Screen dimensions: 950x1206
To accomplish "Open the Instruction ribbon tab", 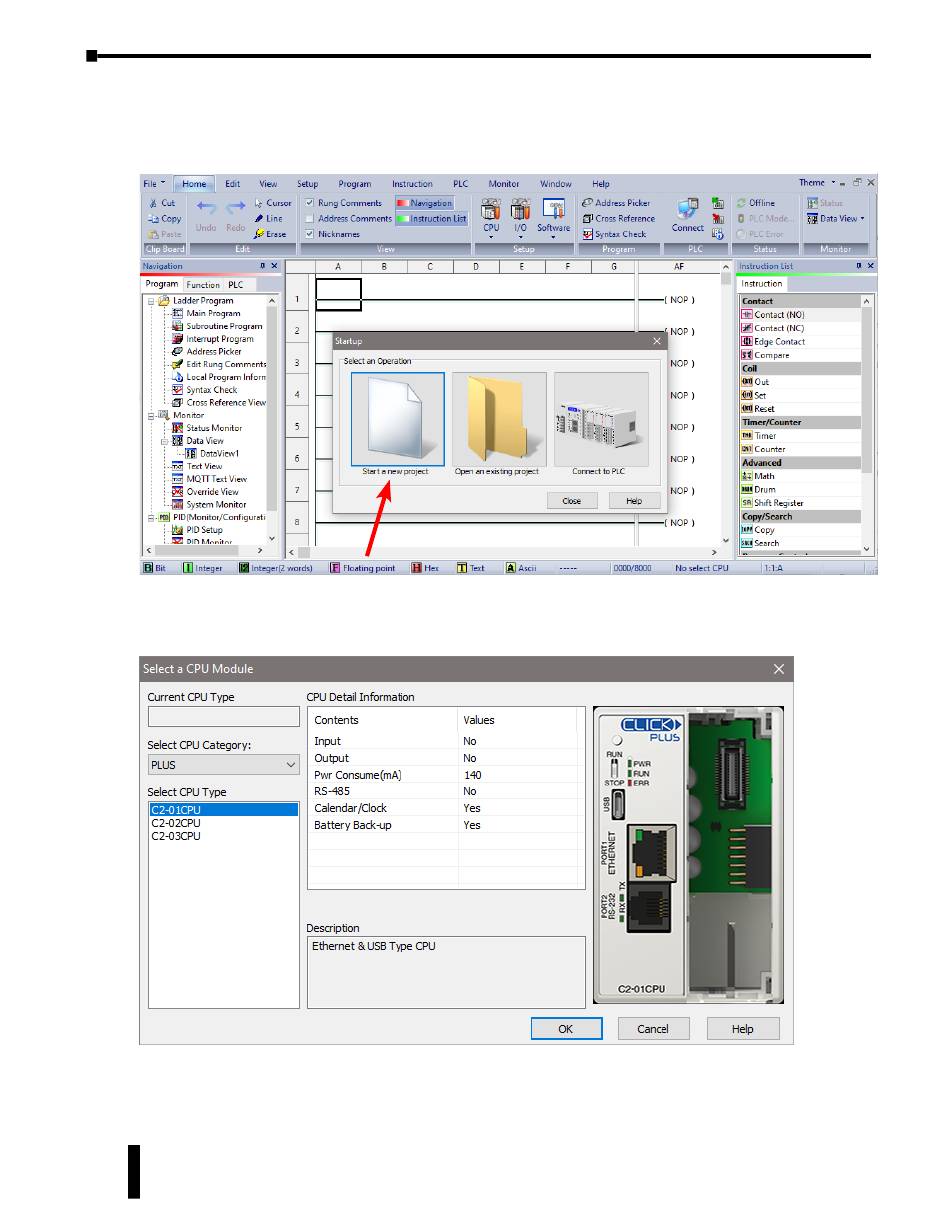I will [x=412, y=184].
